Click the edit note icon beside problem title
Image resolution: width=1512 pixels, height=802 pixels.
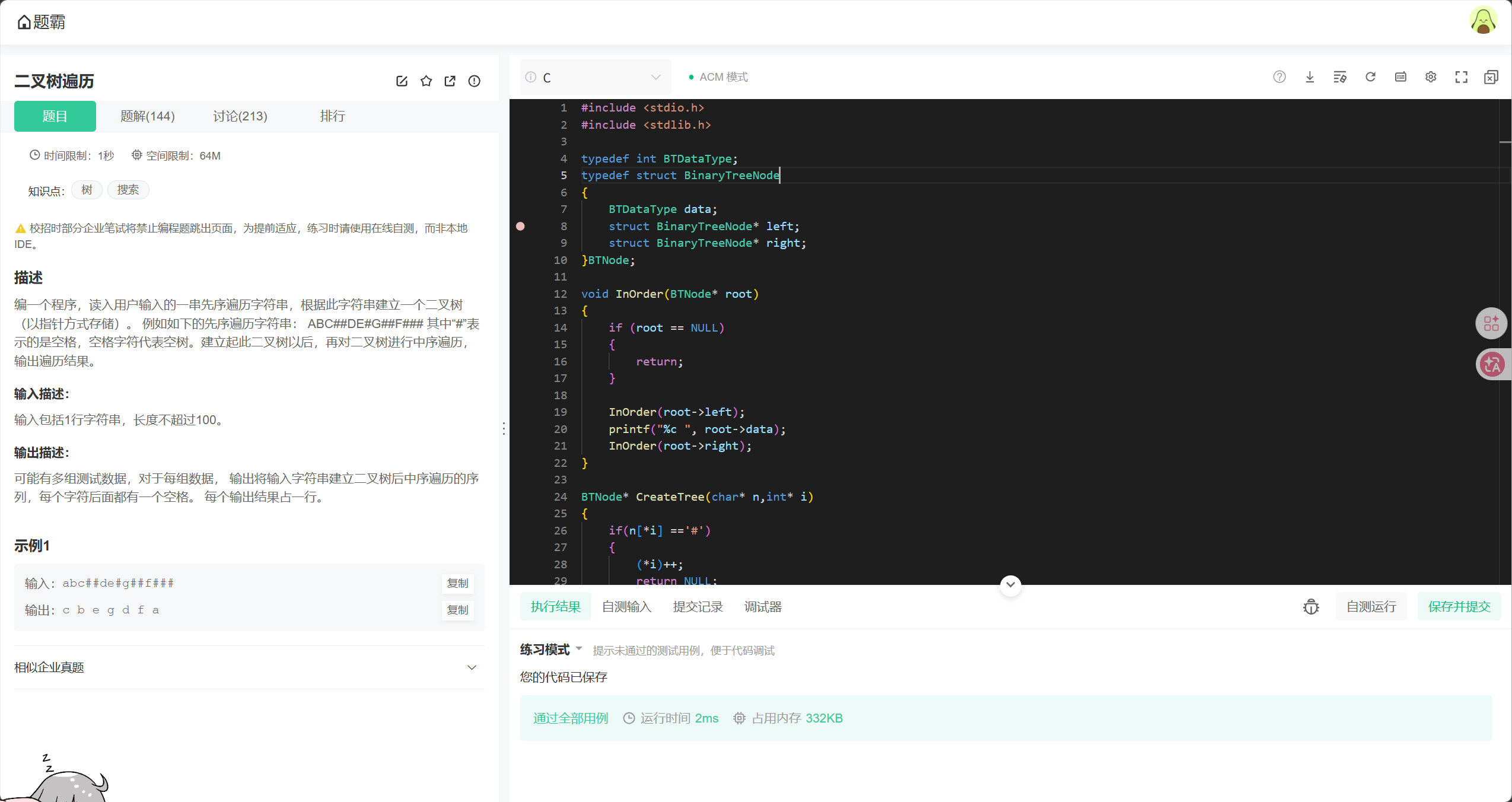coord(402,81)
